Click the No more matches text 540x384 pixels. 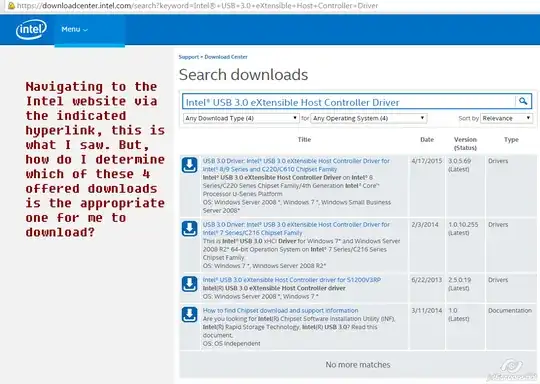(358, 364)
